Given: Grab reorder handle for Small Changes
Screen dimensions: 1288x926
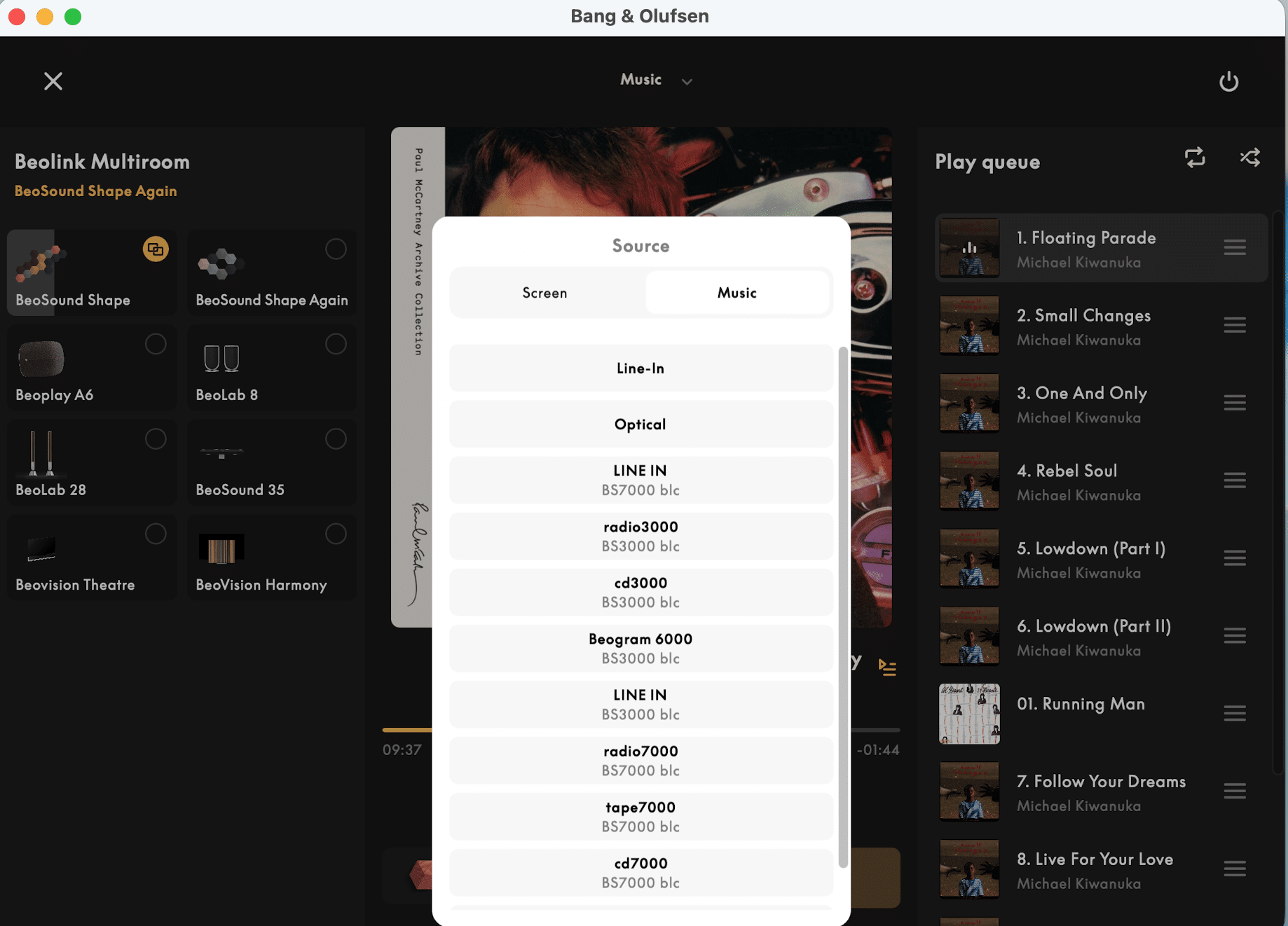Looking at the screenshot, I should 1234,325.
